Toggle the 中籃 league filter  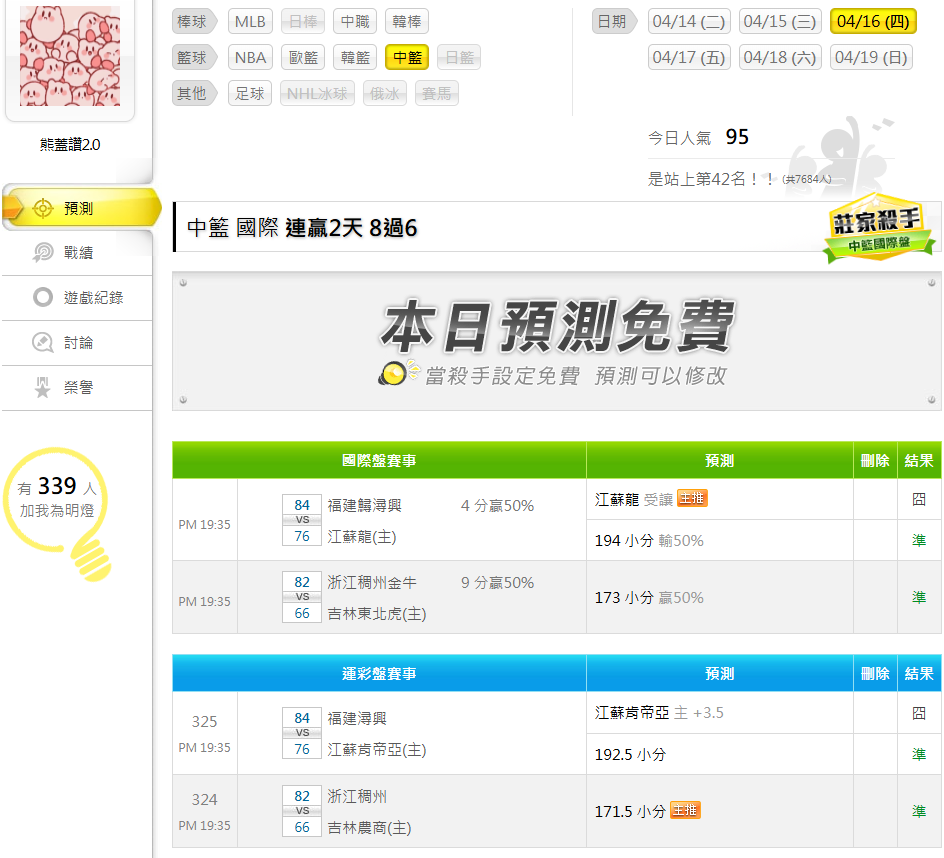(407, 57)
